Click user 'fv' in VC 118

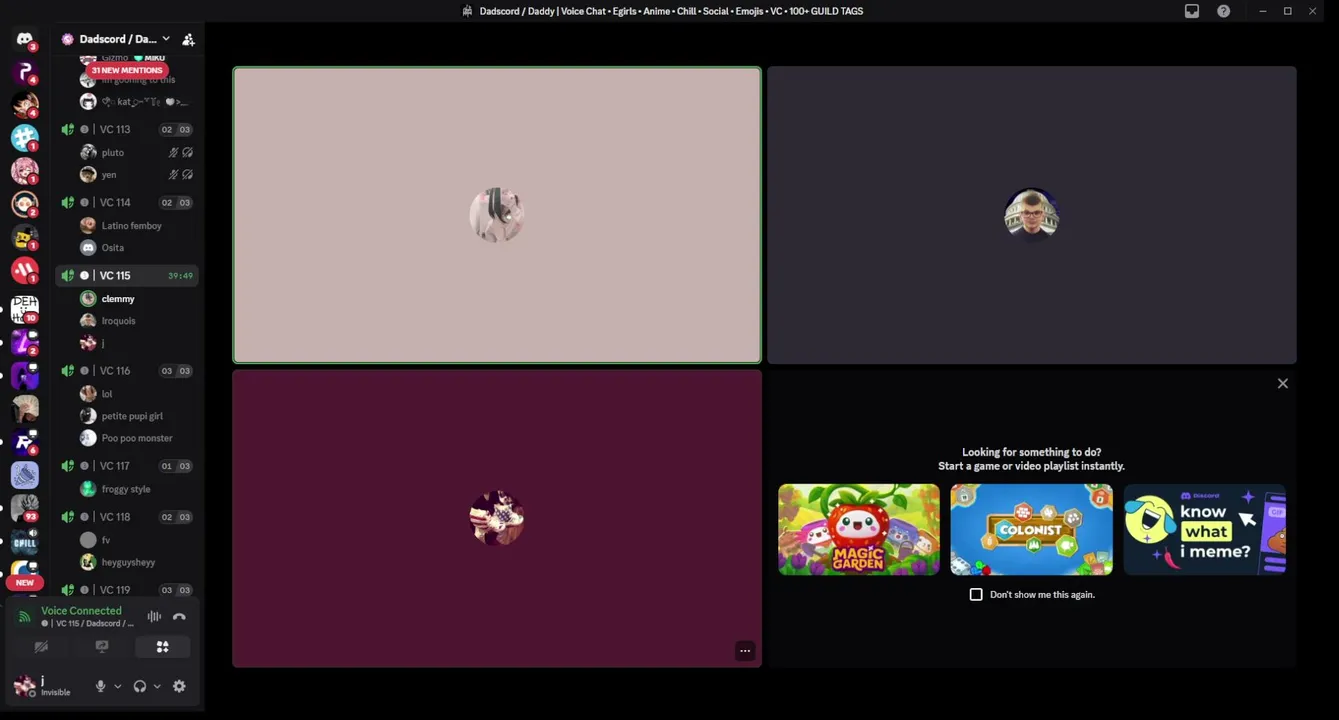137,539
